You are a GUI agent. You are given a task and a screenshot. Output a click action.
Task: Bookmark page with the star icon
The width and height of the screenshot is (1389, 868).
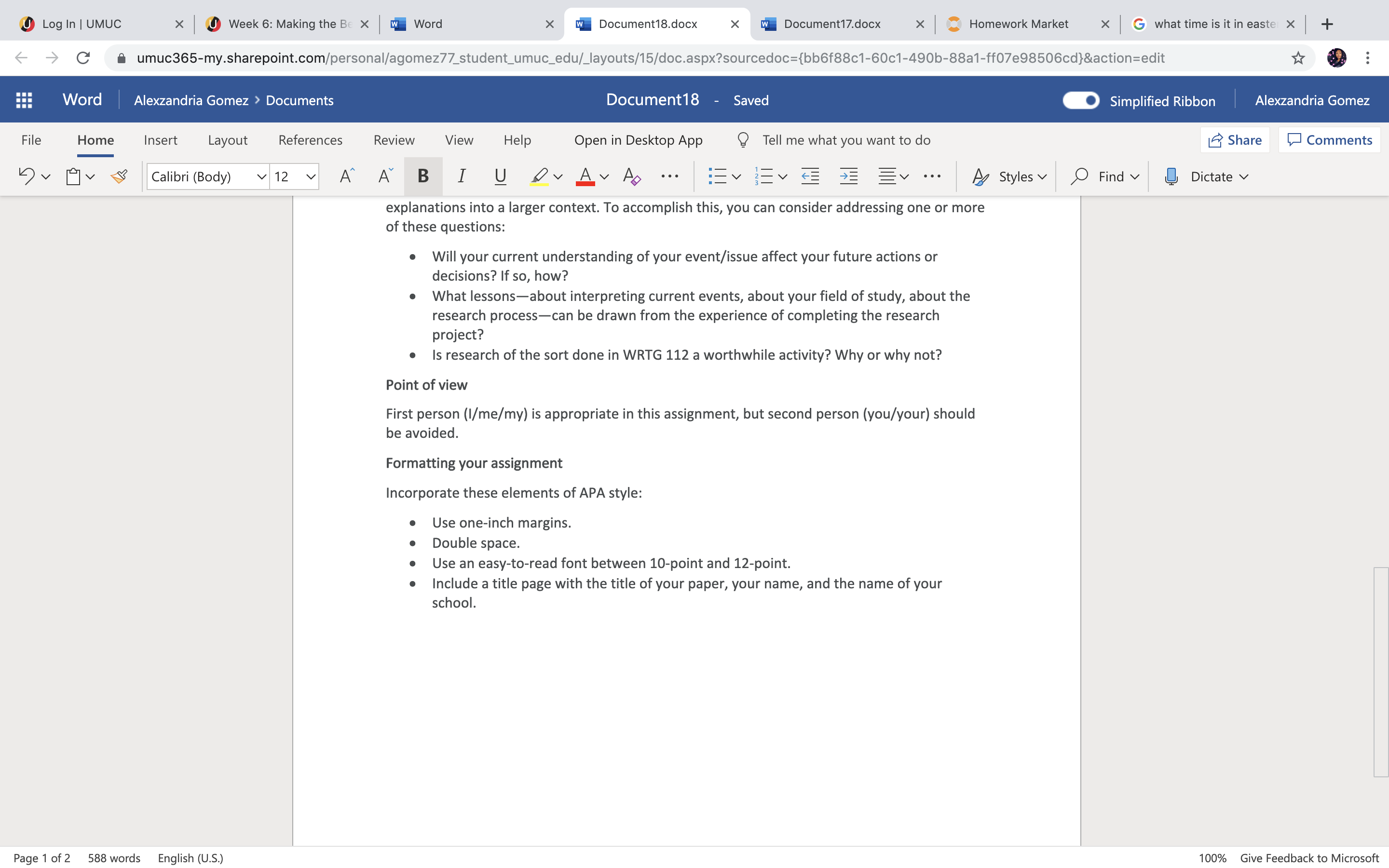coord(1298,58)
